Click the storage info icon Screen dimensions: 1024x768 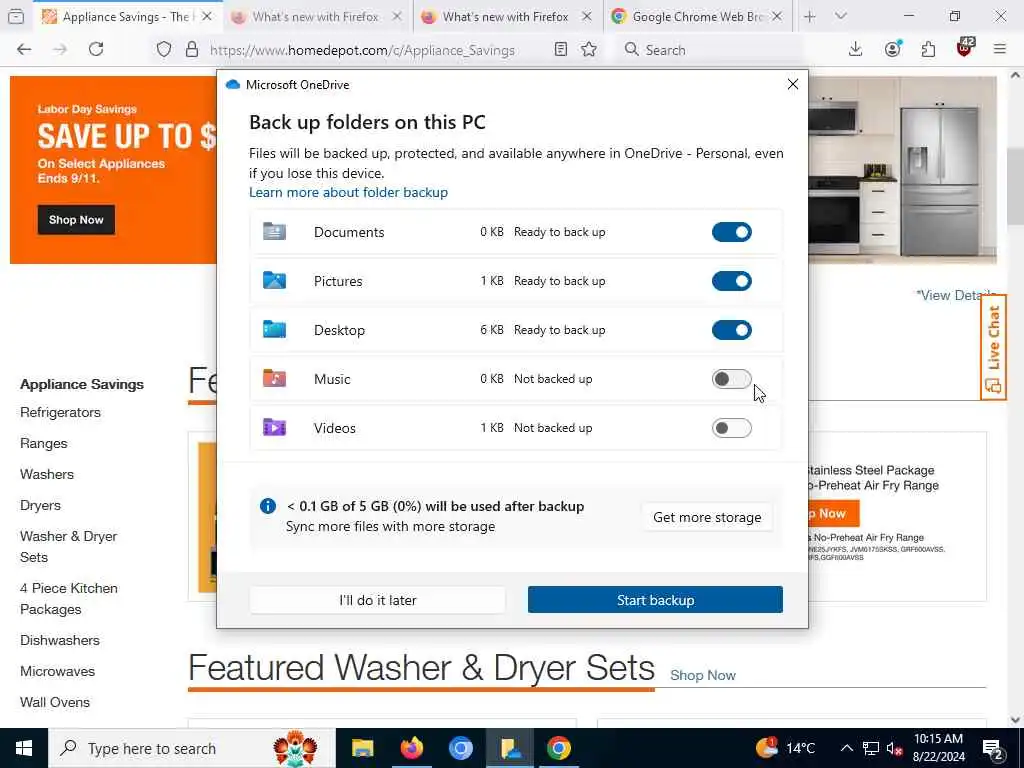(x=268, y=506)
